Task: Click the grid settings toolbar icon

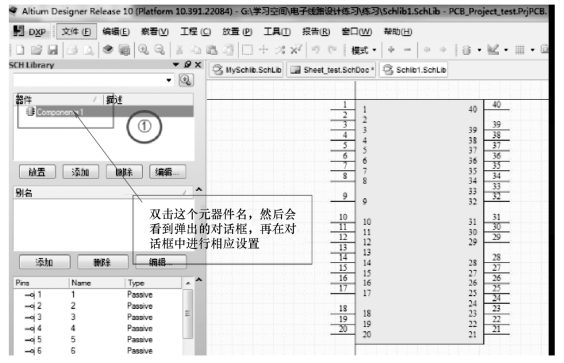Action: pos(519,50)
